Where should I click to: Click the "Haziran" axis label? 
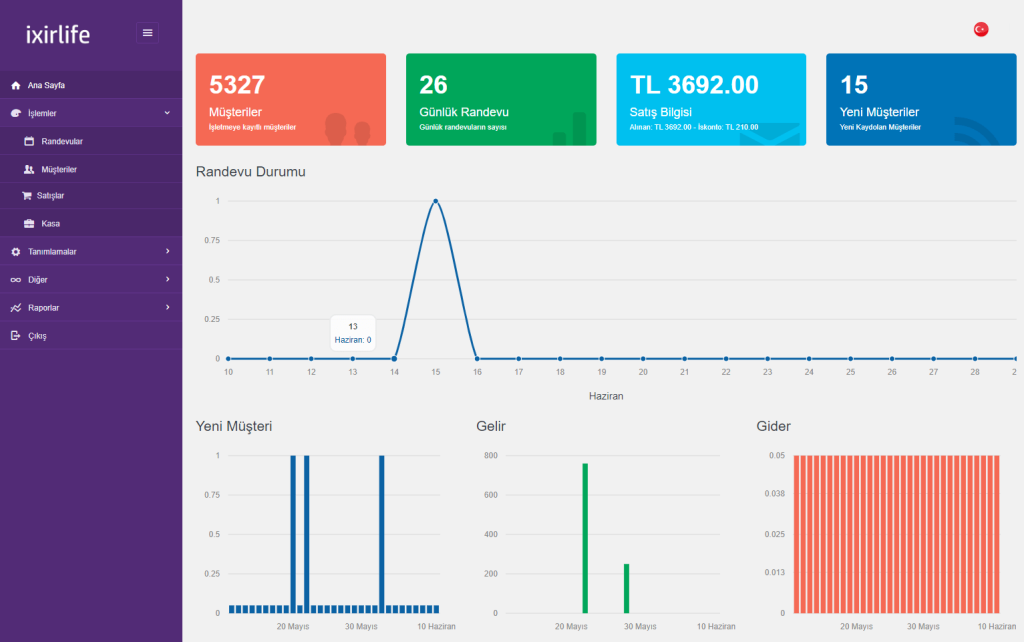606,396
